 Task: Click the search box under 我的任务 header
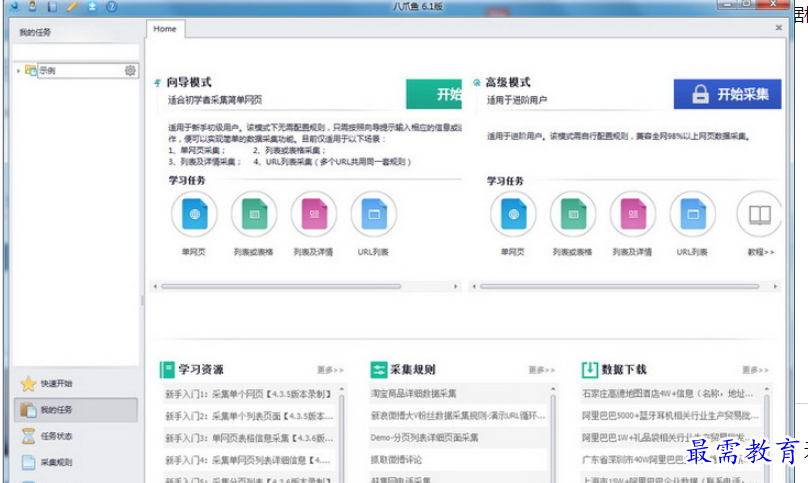click(76, 53)
